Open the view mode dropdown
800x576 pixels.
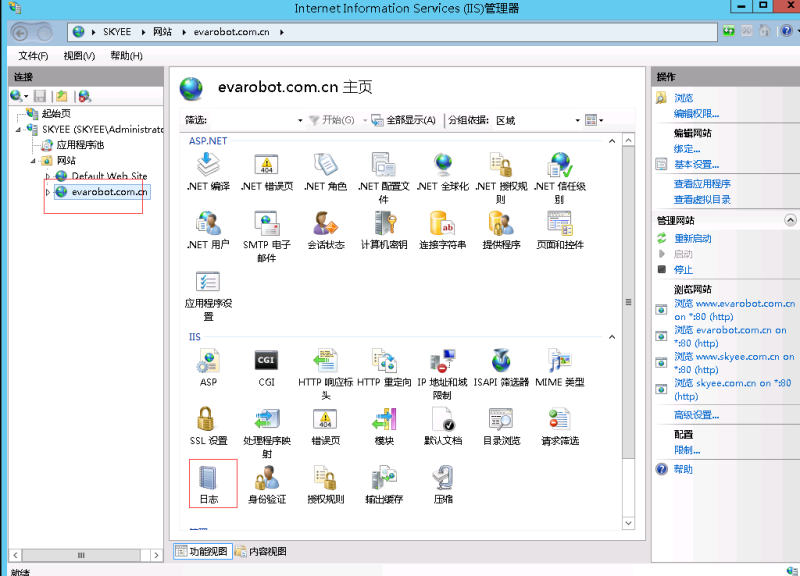pos(594,120)
